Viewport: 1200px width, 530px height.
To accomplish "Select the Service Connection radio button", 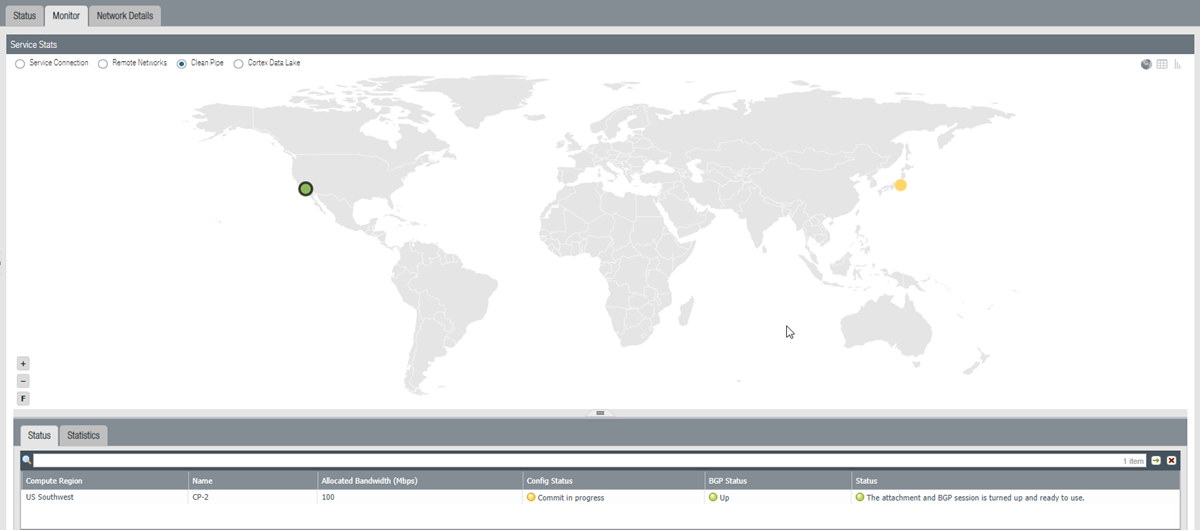I will 20,63.
